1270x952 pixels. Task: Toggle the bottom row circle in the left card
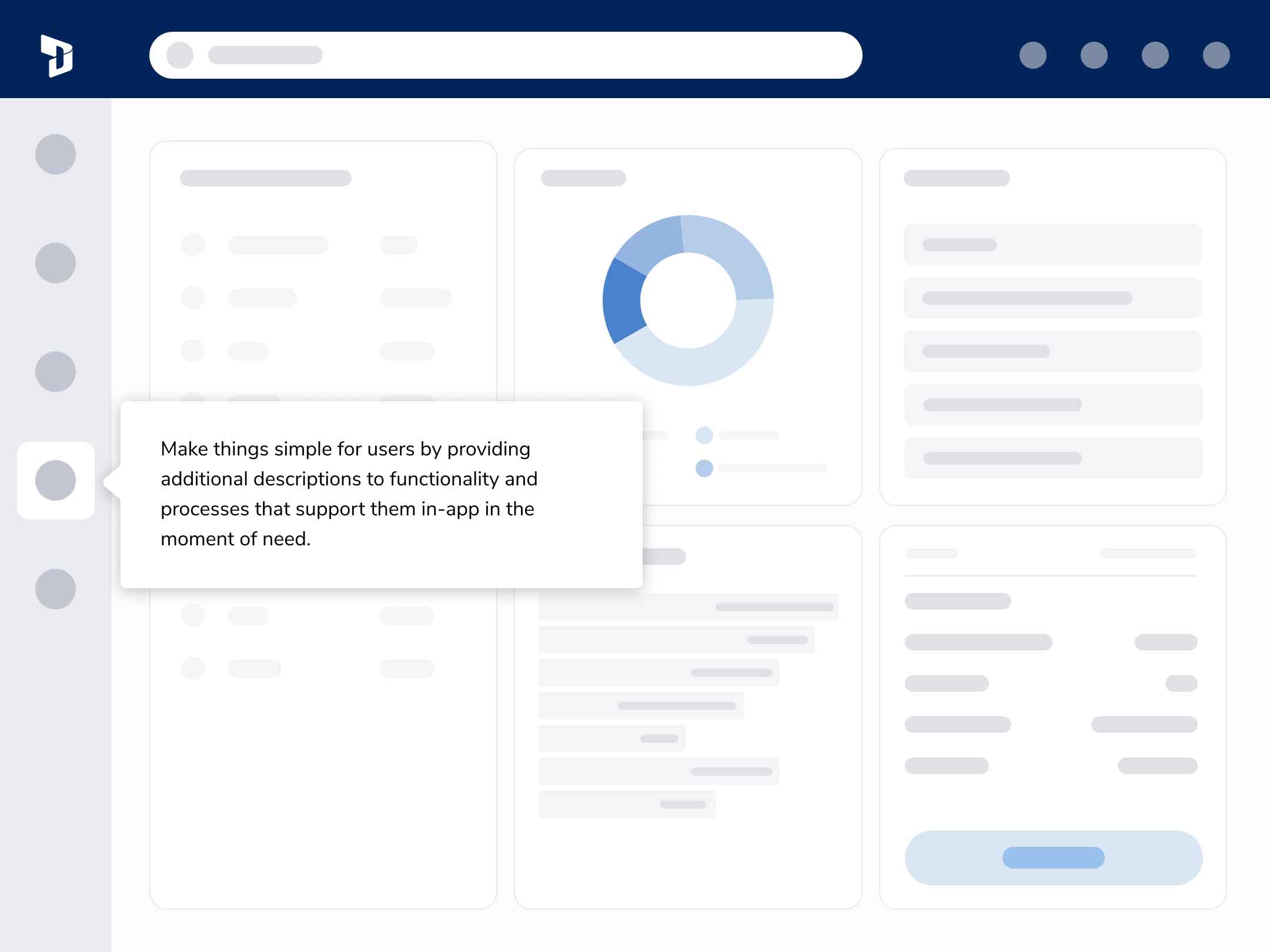tap(193, 668)
